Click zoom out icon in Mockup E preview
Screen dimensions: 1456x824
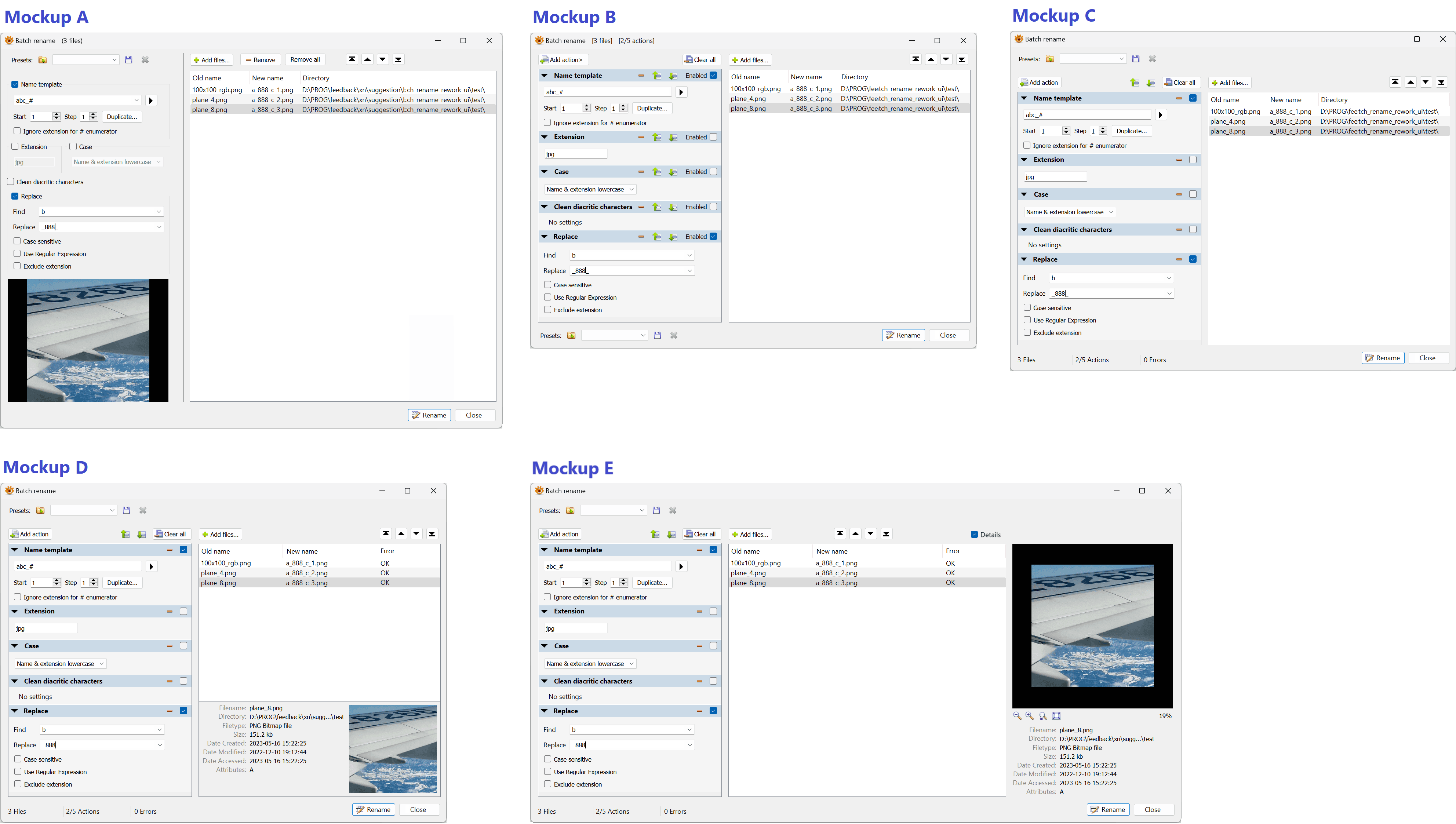[1017, 716]
